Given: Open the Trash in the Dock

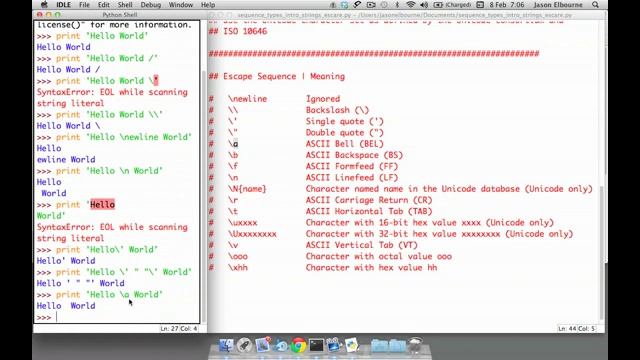Looking at the screenshot, I should (415, 345).
